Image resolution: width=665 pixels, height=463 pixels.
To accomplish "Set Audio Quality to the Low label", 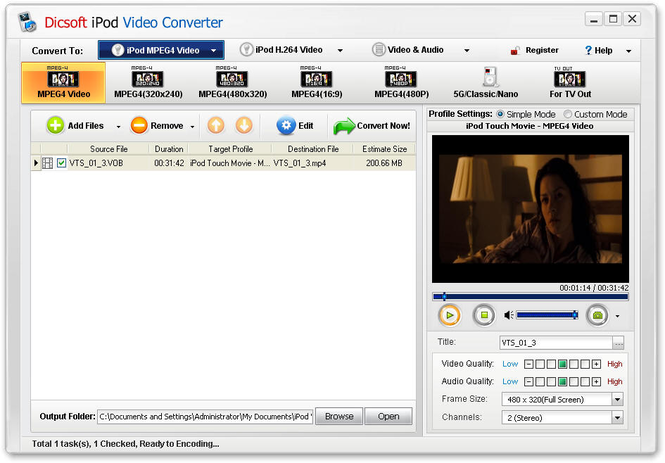I will click(x=510, y=382).
